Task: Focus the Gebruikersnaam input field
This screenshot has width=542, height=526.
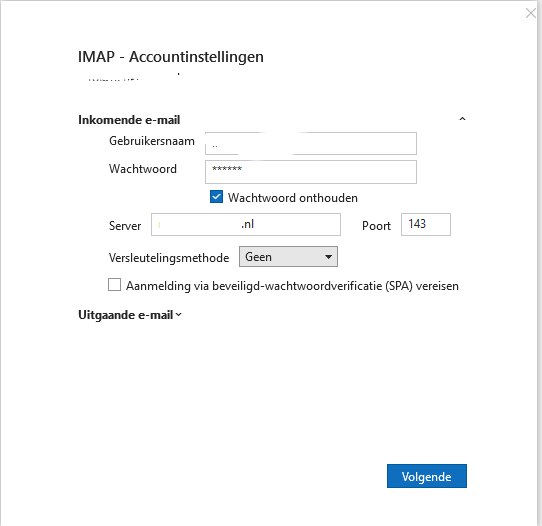Action: [311, 143]
